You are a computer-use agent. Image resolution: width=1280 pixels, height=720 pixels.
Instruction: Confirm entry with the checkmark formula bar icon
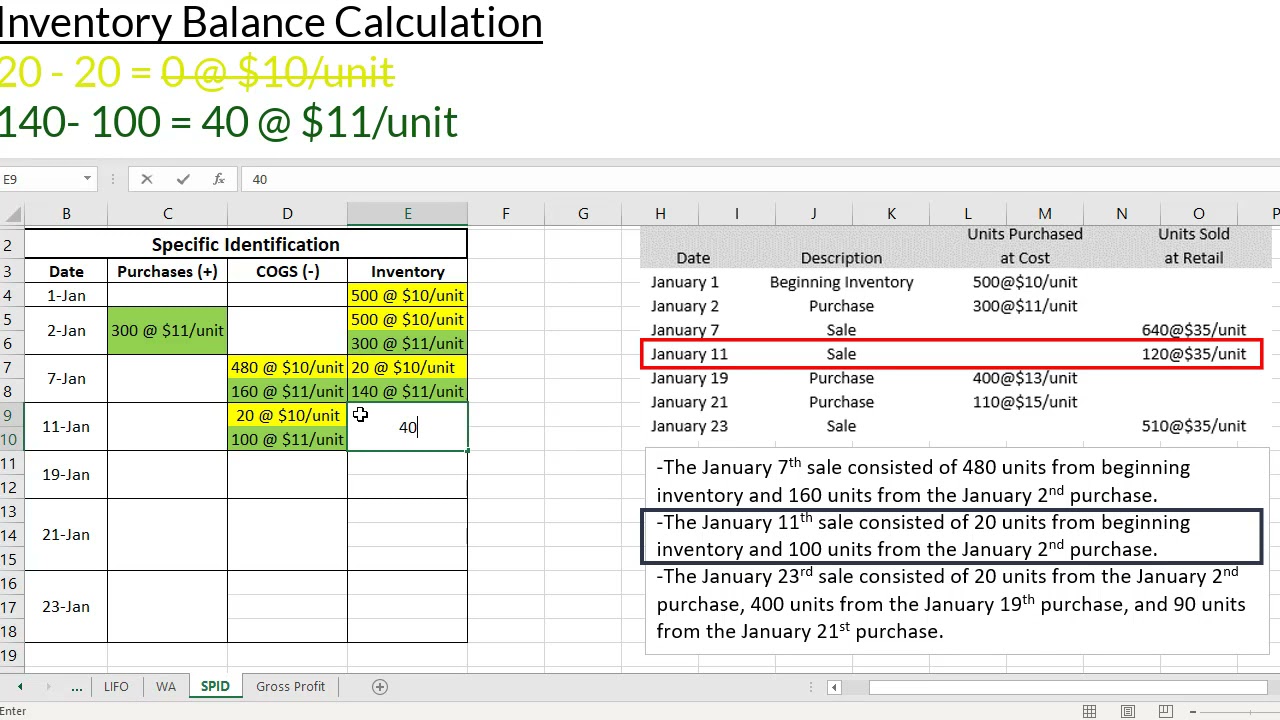(183, 179)
